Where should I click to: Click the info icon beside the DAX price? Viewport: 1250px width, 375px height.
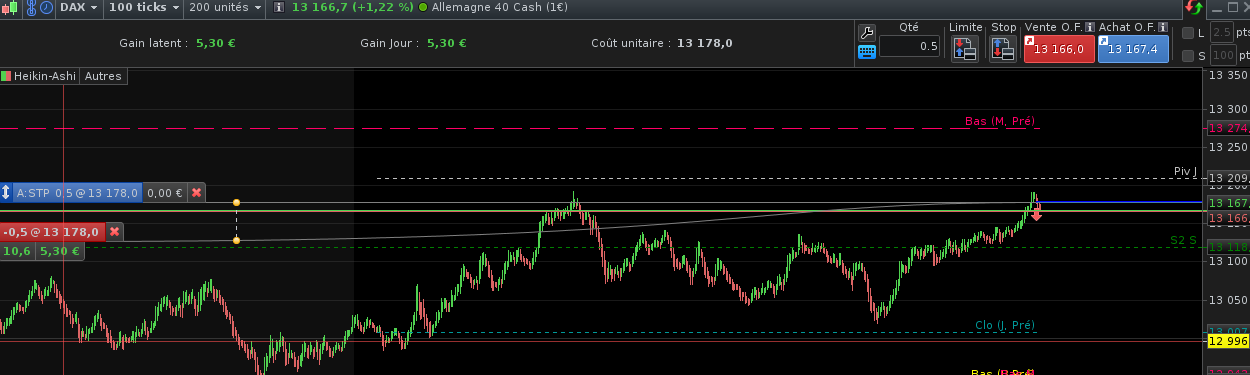[x=278, y=7]
